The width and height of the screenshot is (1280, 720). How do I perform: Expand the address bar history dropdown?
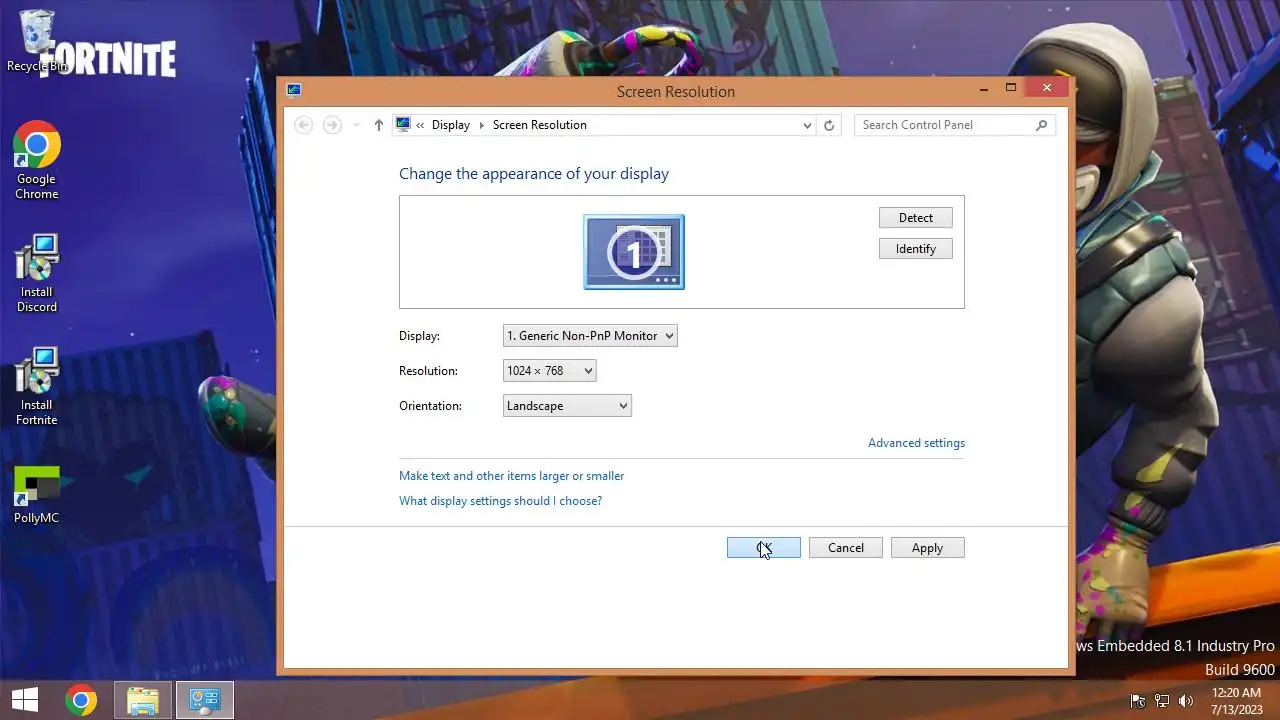click(807, 125)
